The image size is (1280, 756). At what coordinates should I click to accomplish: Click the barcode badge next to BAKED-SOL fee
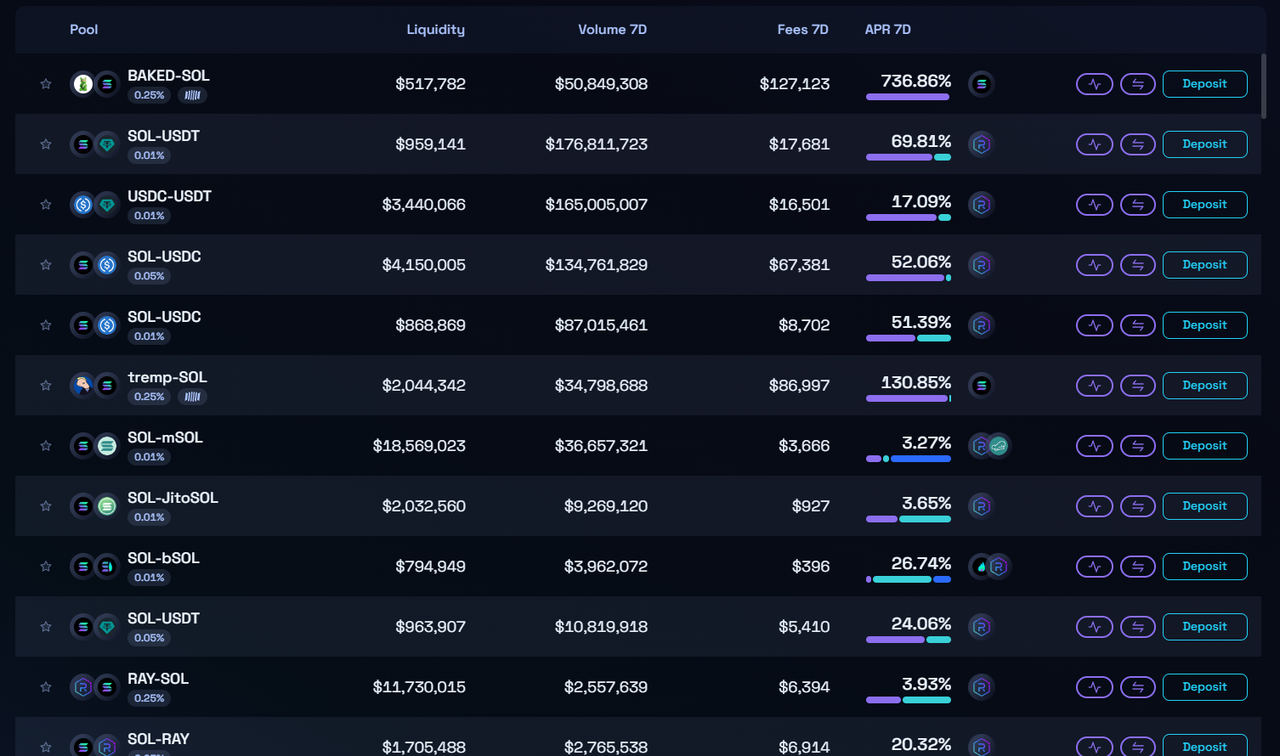(x=192, y=95)
